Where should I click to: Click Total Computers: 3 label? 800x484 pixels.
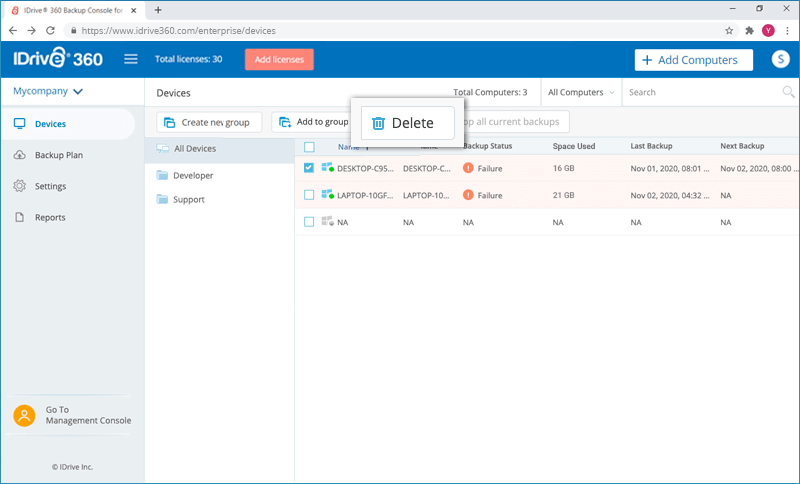490,92
